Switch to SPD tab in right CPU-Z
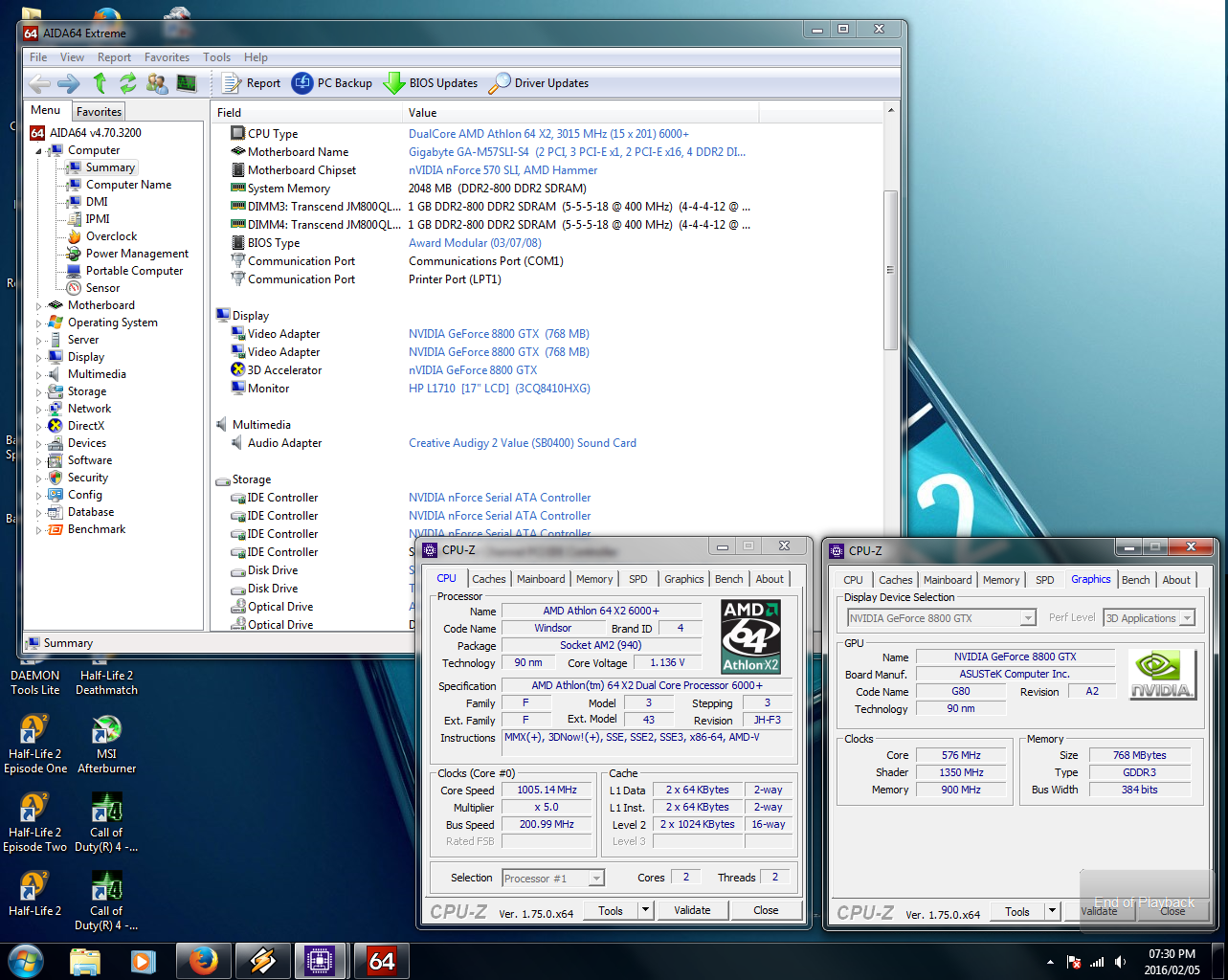Screen dimensions: 1228x980 1045,580
